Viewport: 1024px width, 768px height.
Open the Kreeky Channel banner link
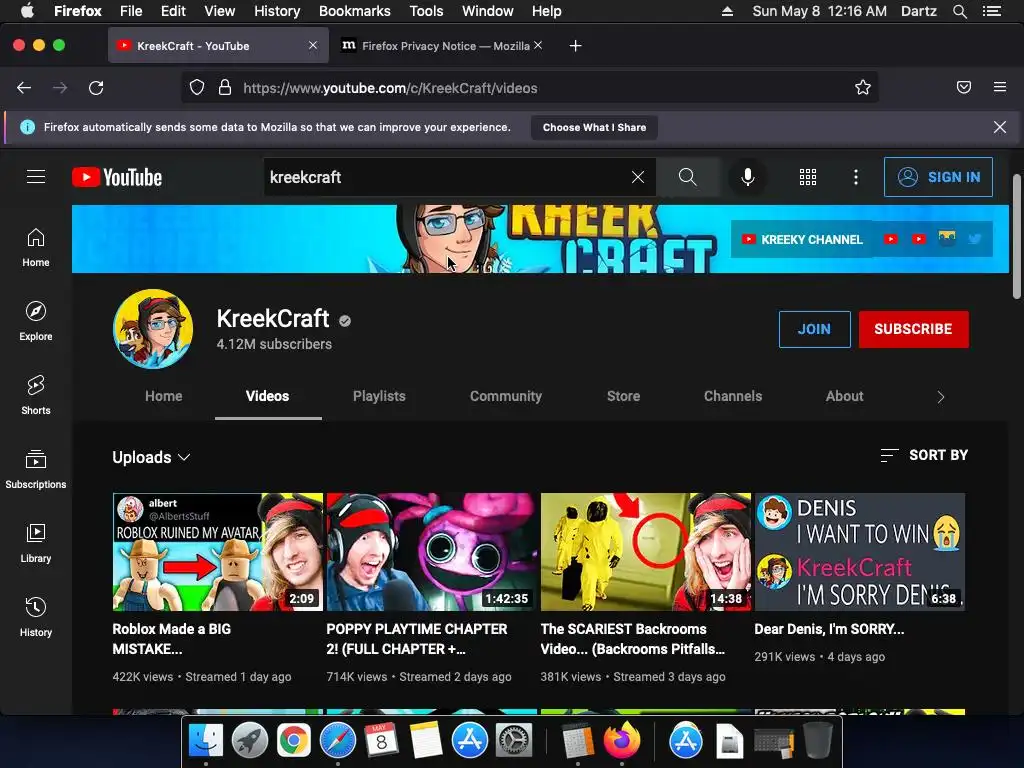pyautogui.click(x=802, y=239)
